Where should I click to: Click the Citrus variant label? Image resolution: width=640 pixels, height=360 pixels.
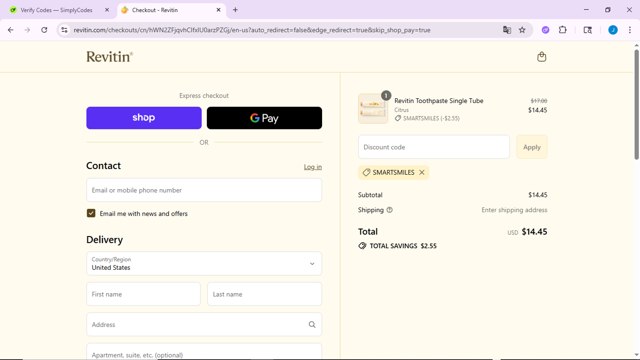point(402,110)
